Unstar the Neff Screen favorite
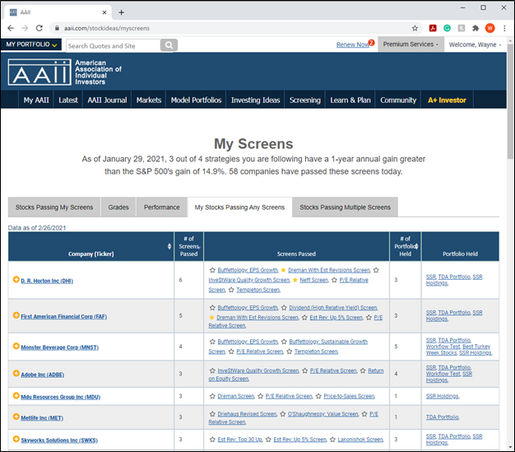 point(295,280)
